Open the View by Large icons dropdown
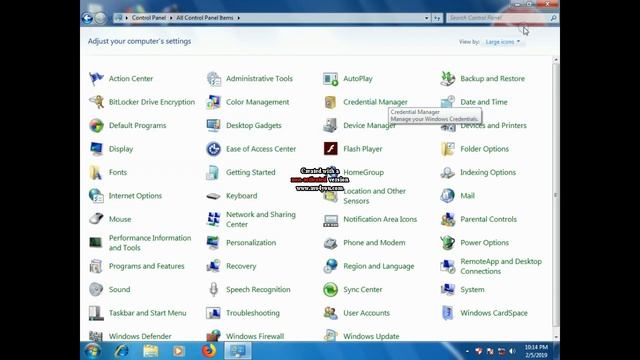 [x=502, y=42]
